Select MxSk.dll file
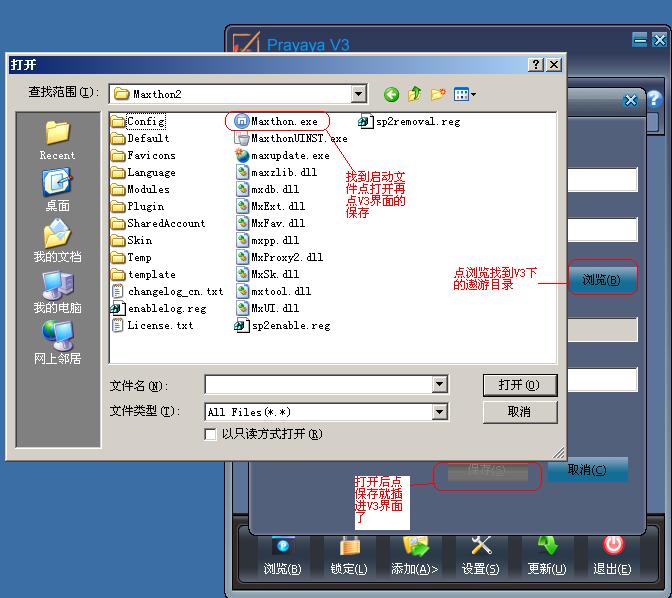This screenshot has height=598, width=672. click(x=267, y=274)
